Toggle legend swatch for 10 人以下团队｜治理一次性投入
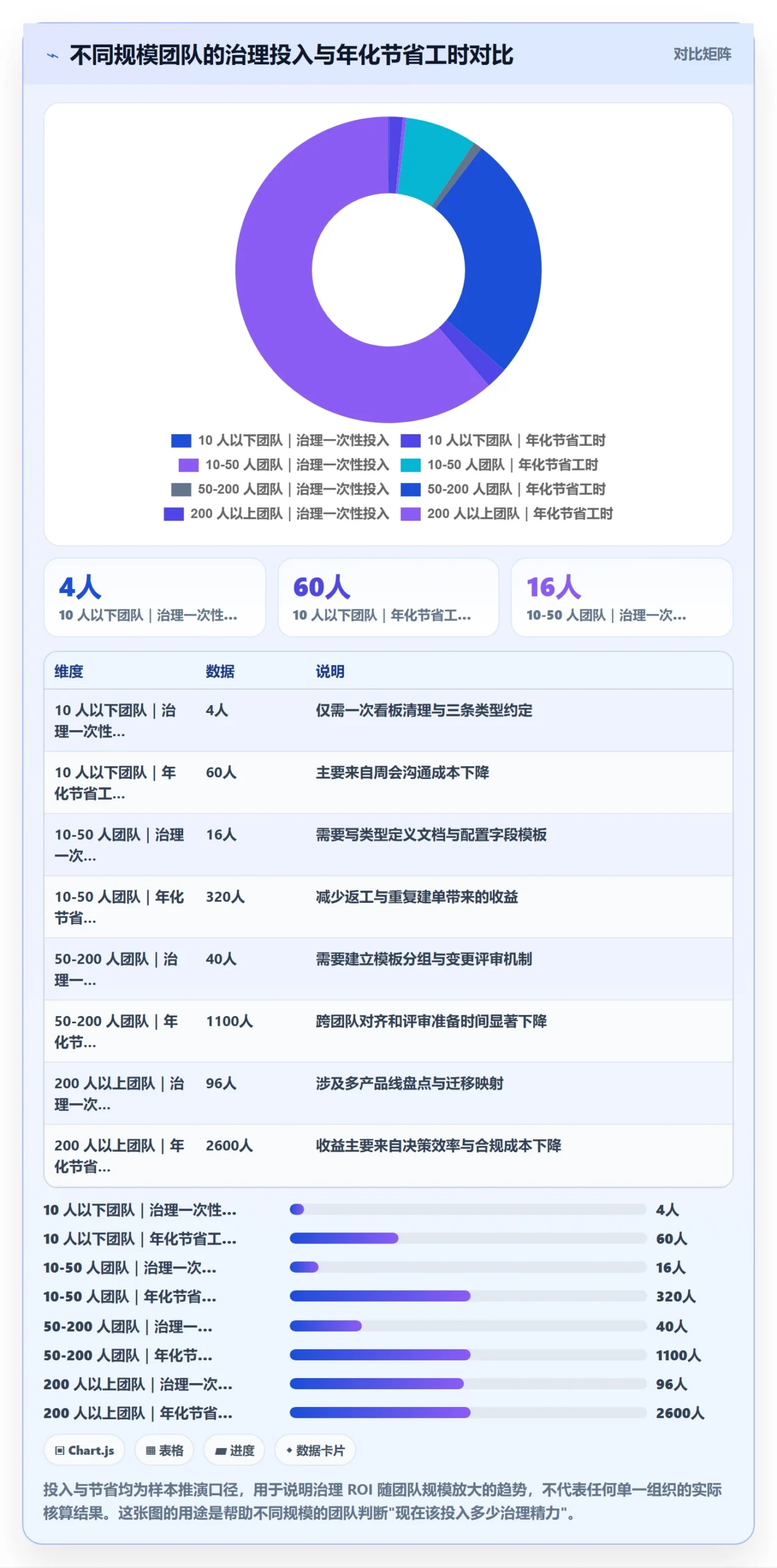 tap(181, 440)
